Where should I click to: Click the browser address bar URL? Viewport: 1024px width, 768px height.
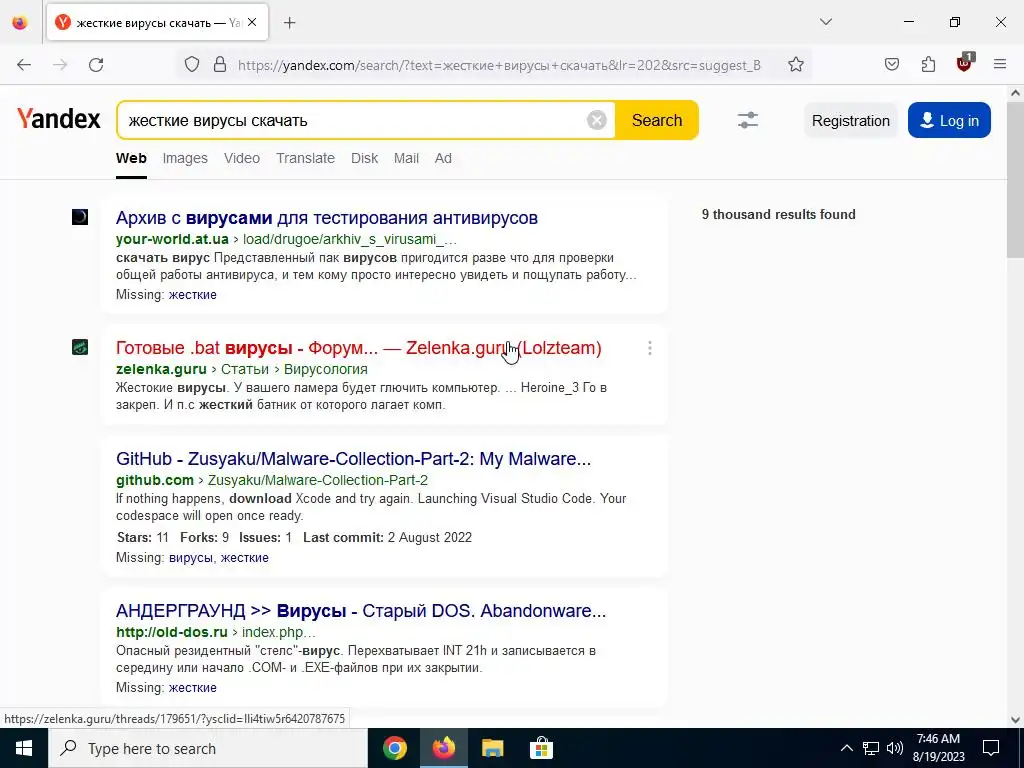pyautogui.click(x=499, y=65)
